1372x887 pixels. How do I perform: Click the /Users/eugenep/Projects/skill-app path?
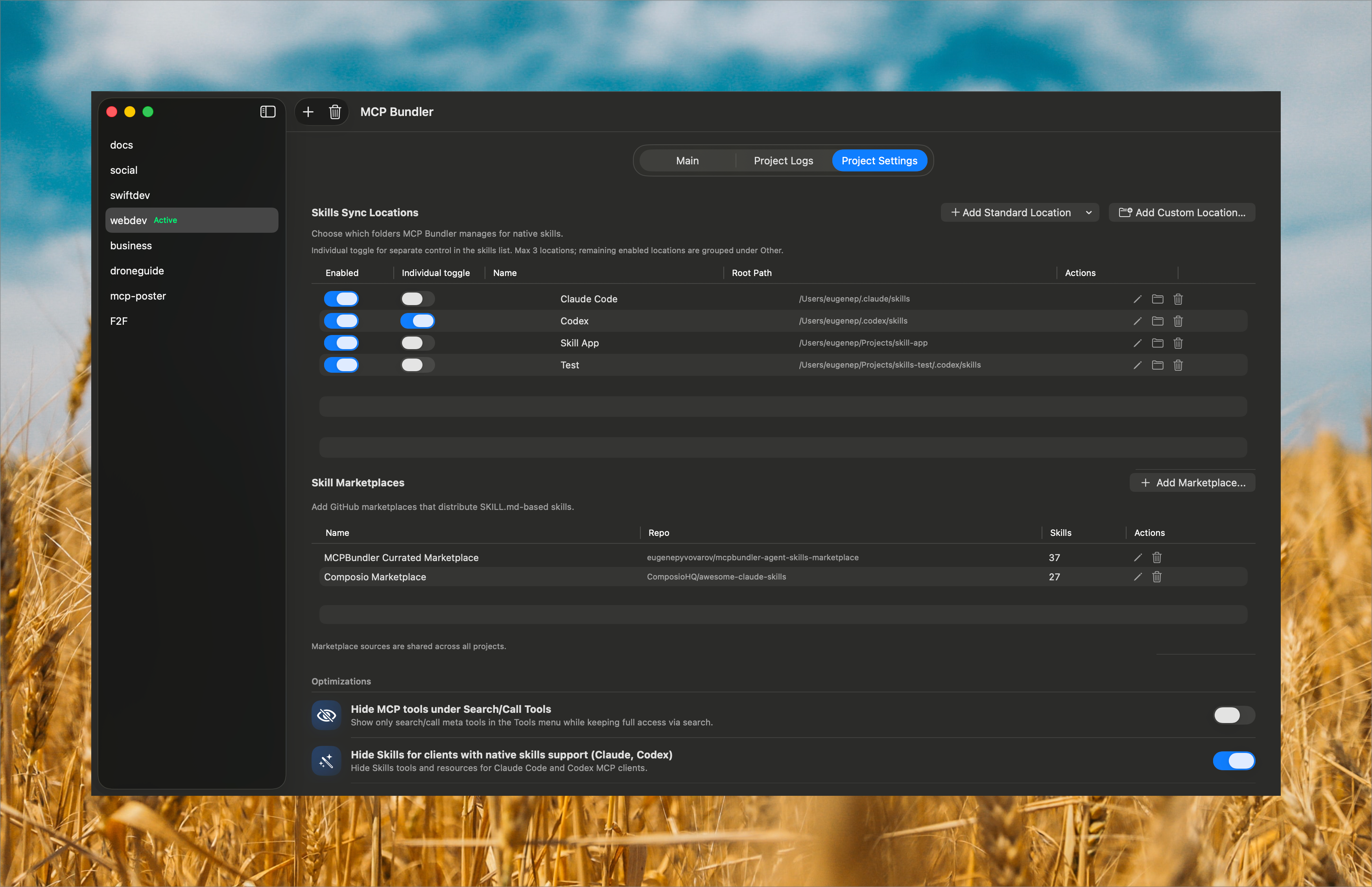[863, 343]
